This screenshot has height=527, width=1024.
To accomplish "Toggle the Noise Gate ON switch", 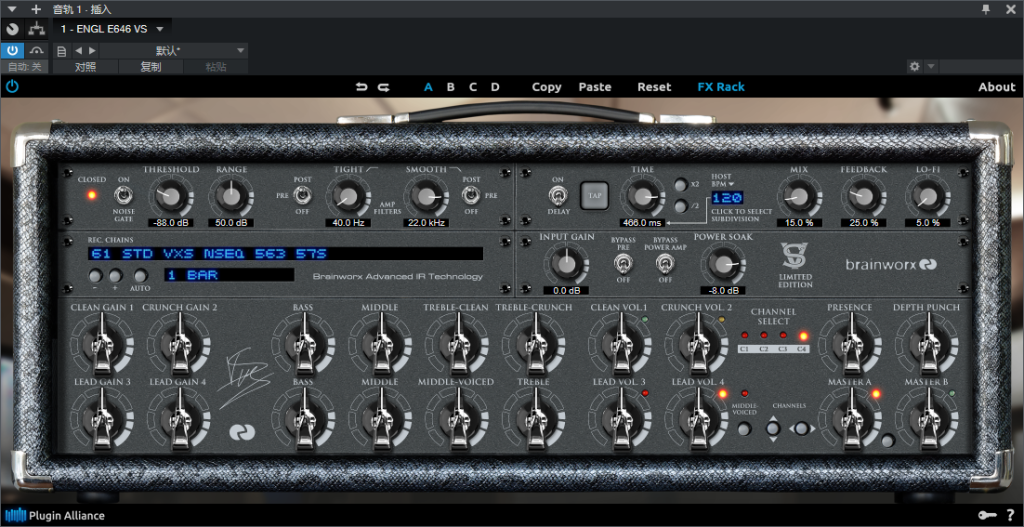I will coord(121,195).
